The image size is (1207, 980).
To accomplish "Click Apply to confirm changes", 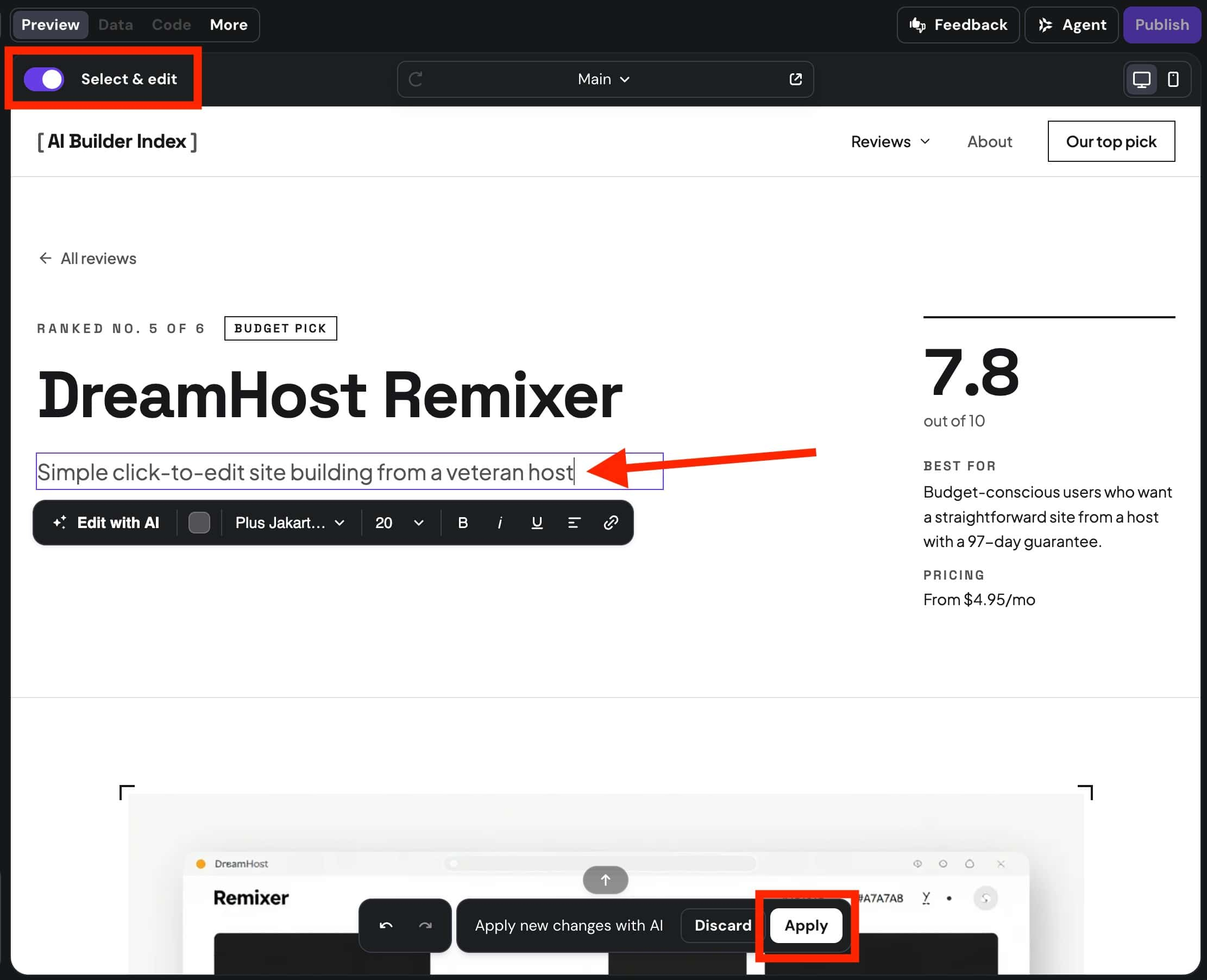I will click(x=806, y=925).
